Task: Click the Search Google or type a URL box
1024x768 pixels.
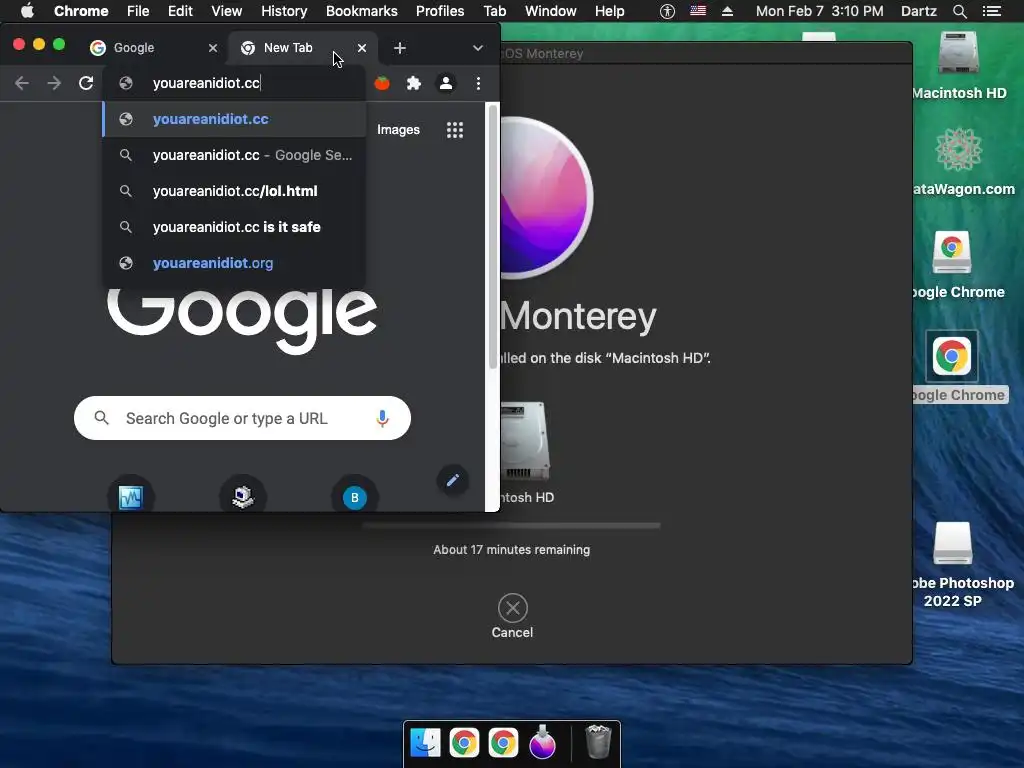Action: tap(242, 418)
